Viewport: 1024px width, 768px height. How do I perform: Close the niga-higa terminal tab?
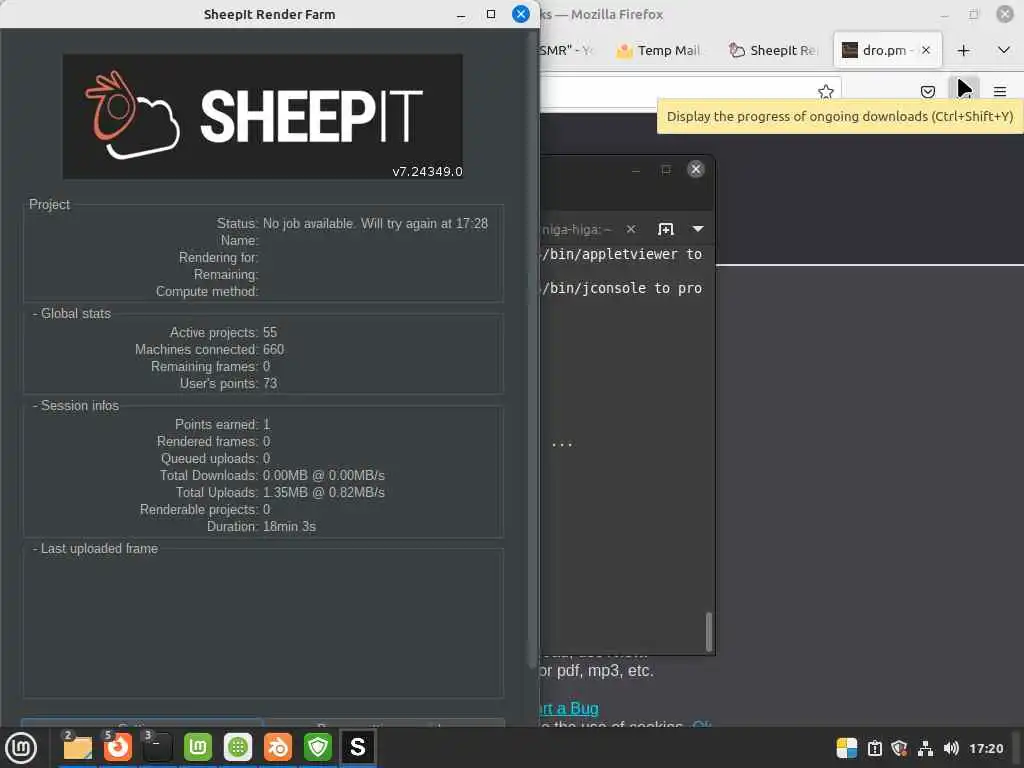630,229
